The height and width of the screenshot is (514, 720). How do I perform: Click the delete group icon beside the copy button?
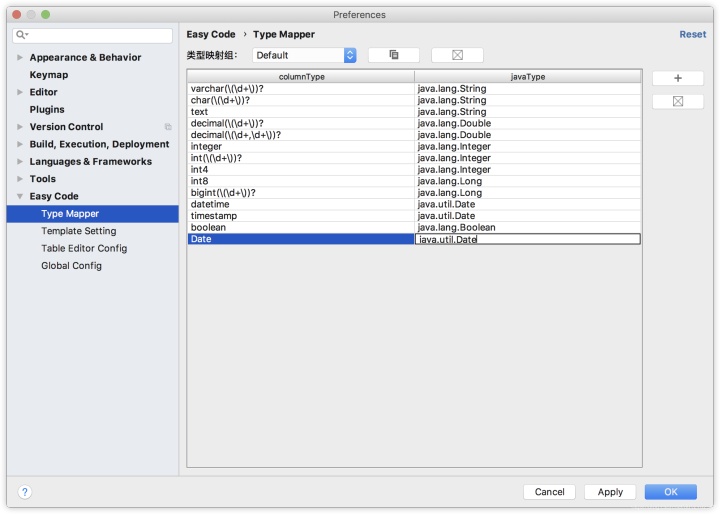[457, 55]
